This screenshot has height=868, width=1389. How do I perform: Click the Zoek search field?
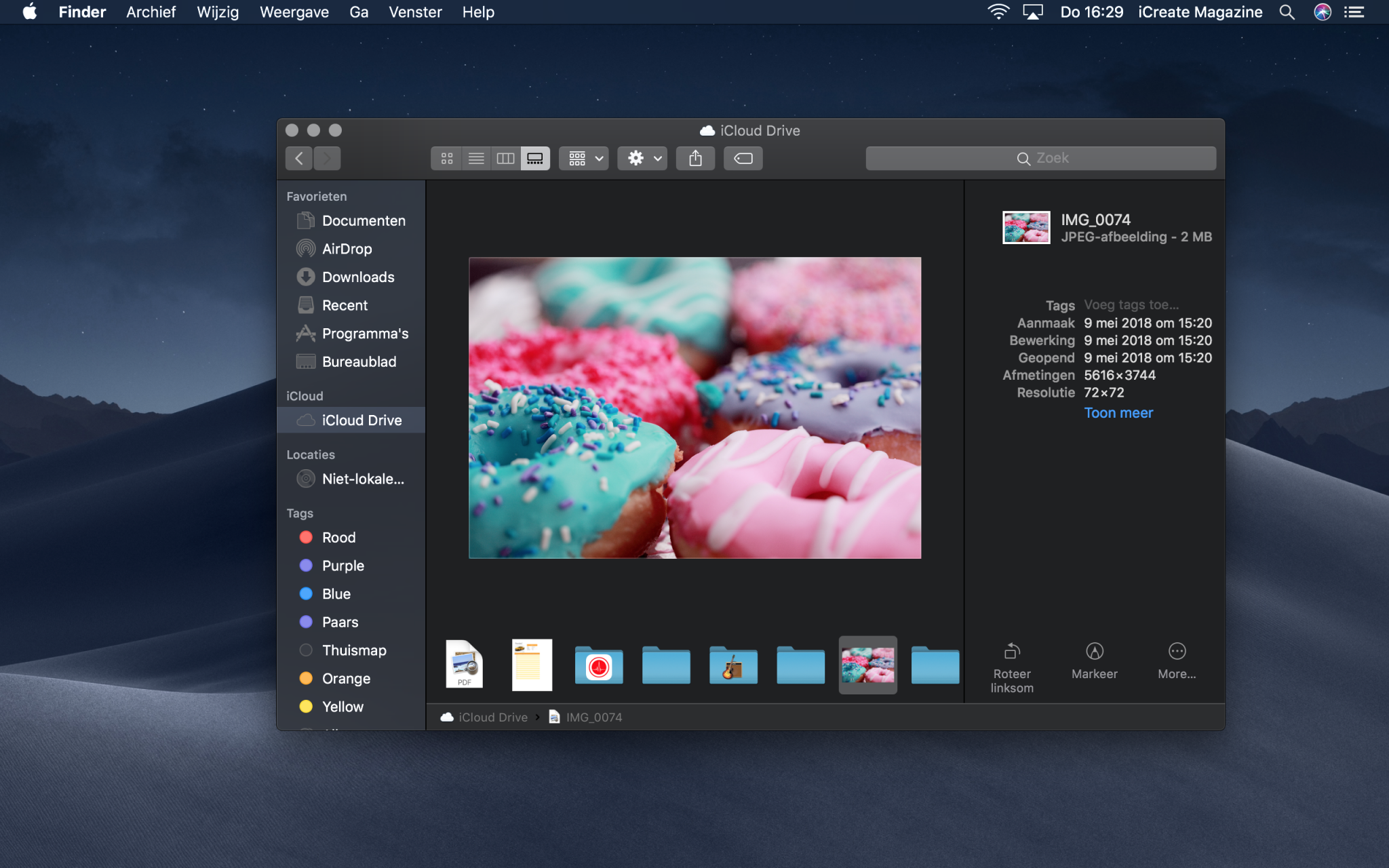click(1040, 159)
